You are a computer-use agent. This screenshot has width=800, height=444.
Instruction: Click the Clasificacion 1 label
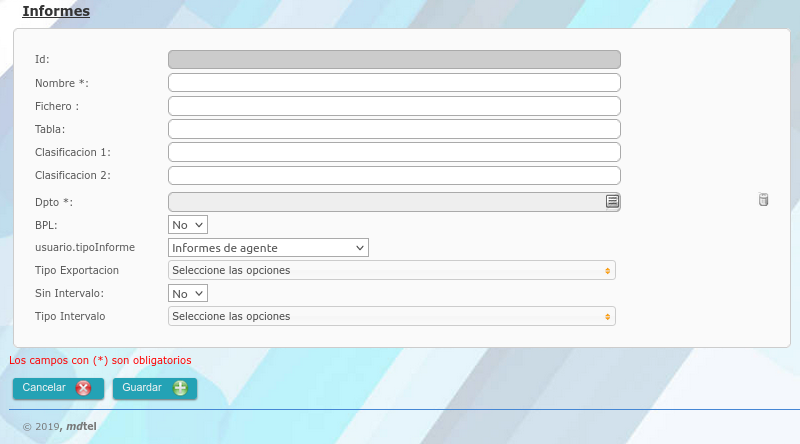(x=73, y=152)
